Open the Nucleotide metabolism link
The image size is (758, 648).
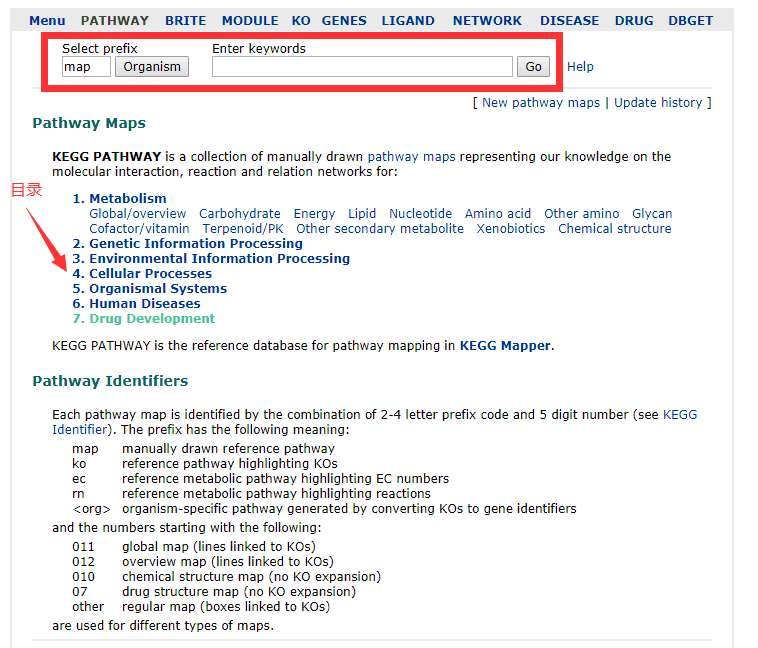click(421, 213)
